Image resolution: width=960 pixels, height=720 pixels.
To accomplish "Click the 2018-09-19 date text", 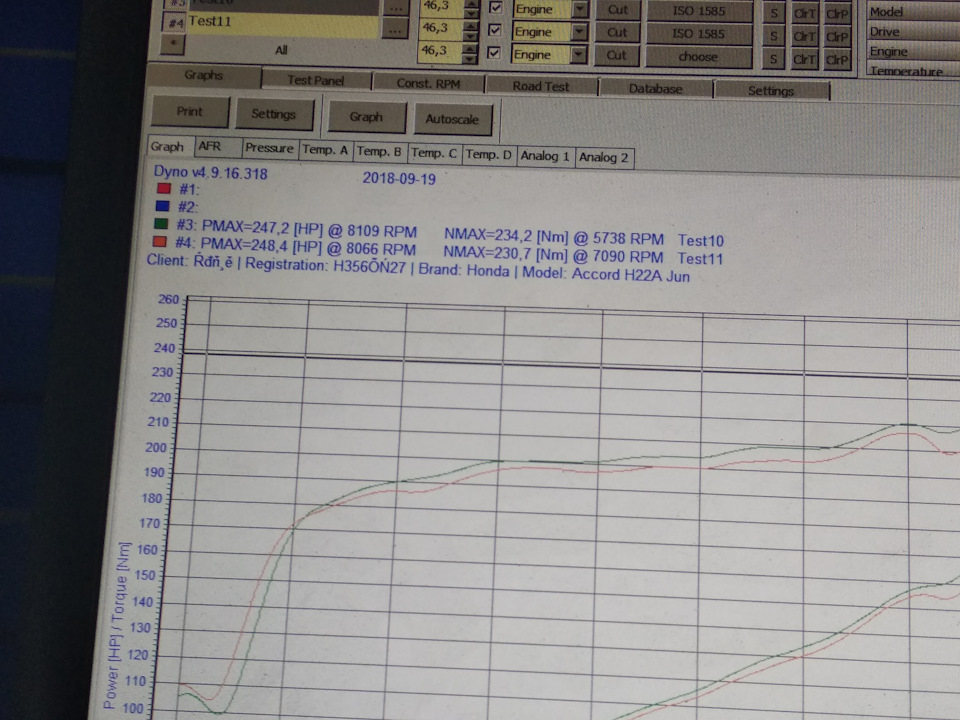I will tap(399, 179).
